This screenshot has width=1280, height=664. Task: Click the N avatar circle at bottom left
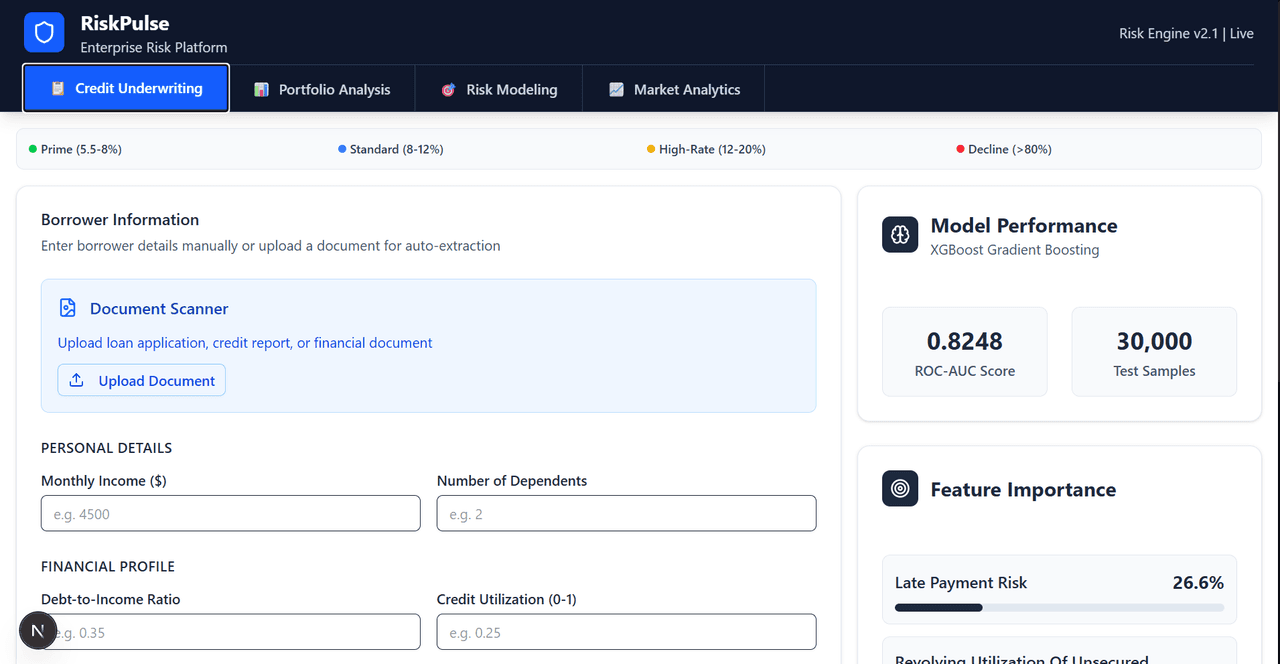pyautogui.click(x=38, y=630)
